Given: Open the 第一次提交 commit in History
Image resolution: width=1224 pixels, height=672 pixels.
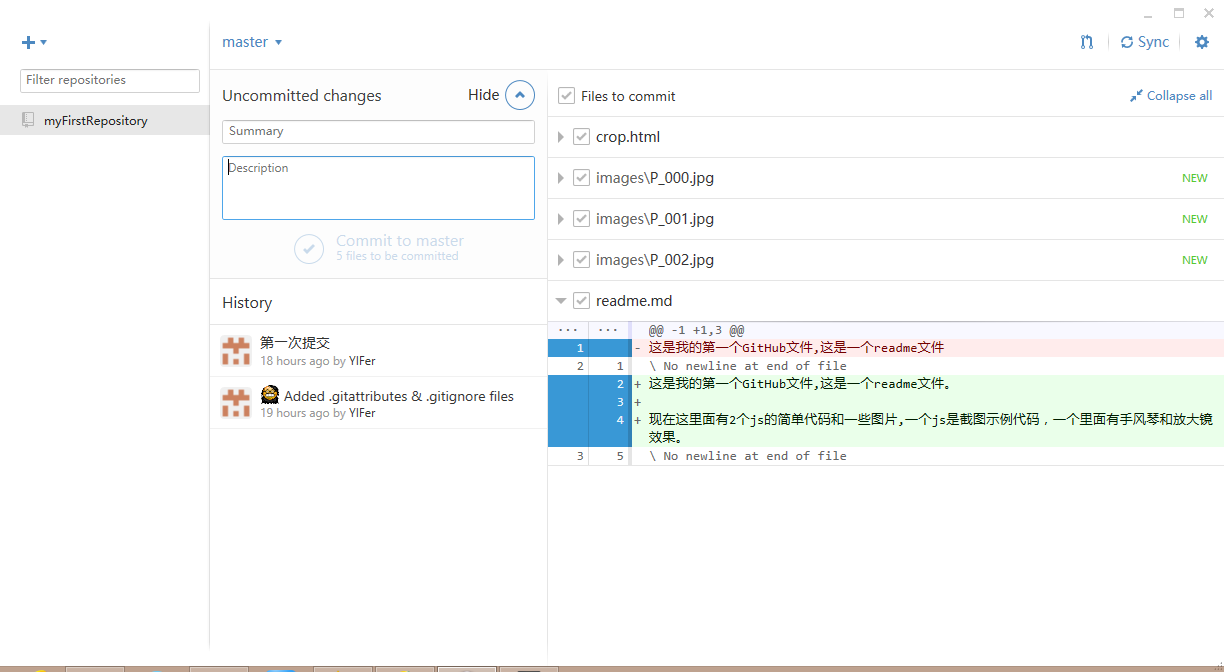Looking at the screenshot, I should click(x=378, y=351).
